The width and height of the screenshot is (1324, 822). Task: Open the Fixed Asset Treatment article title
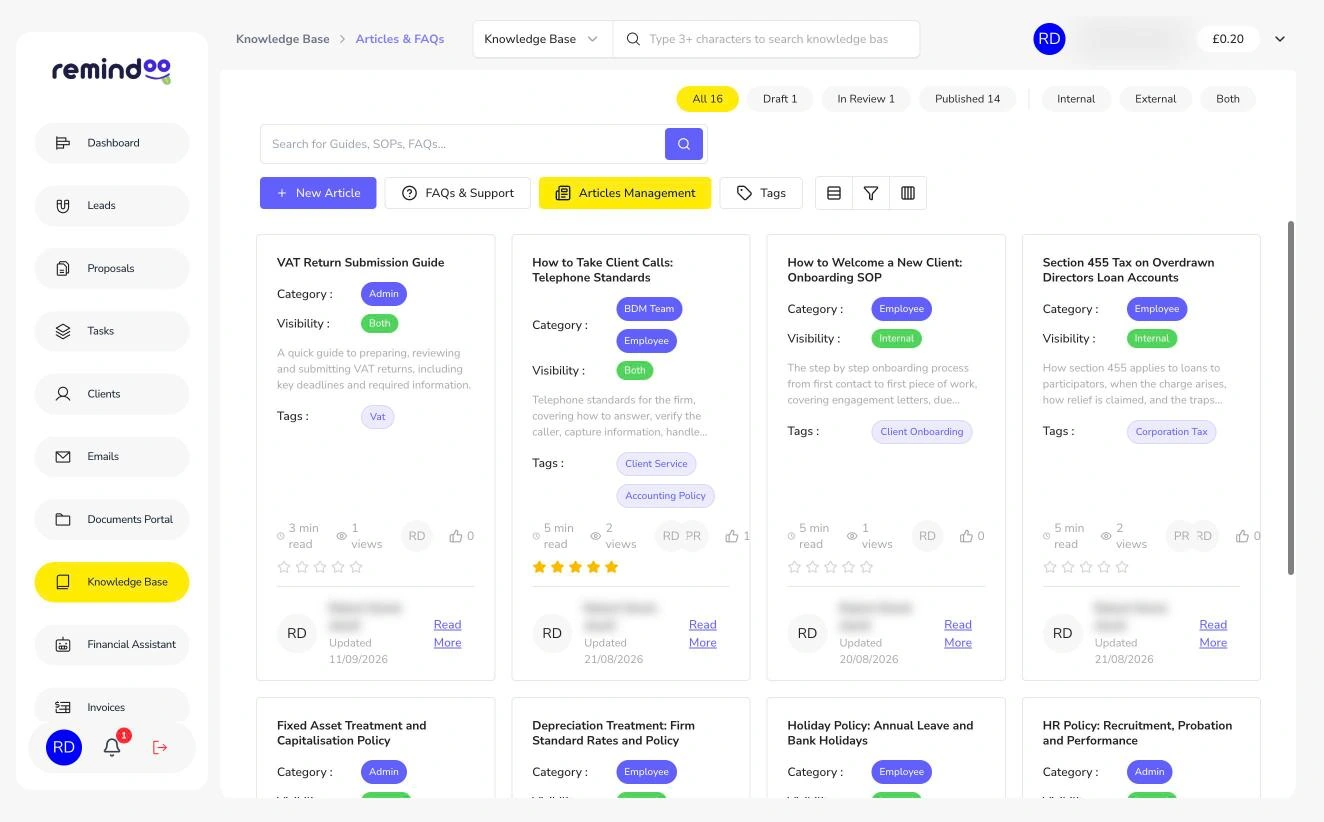pyautogui.click(x=351, y=733)
